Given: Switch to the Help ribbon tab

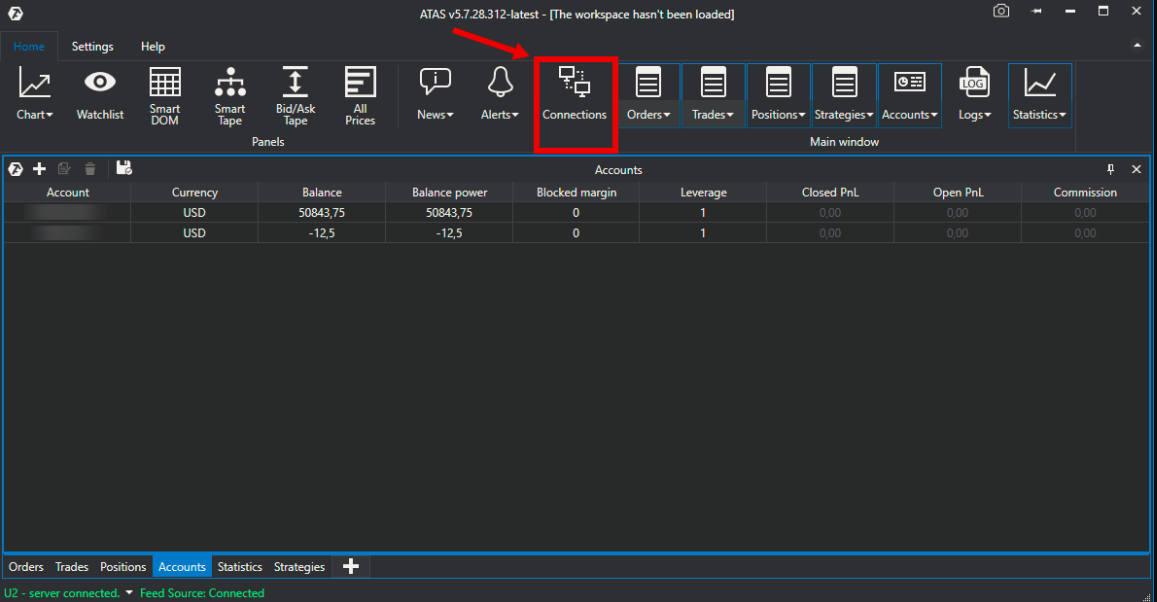Looking at the screenshot, I should [x=153, y=46].
